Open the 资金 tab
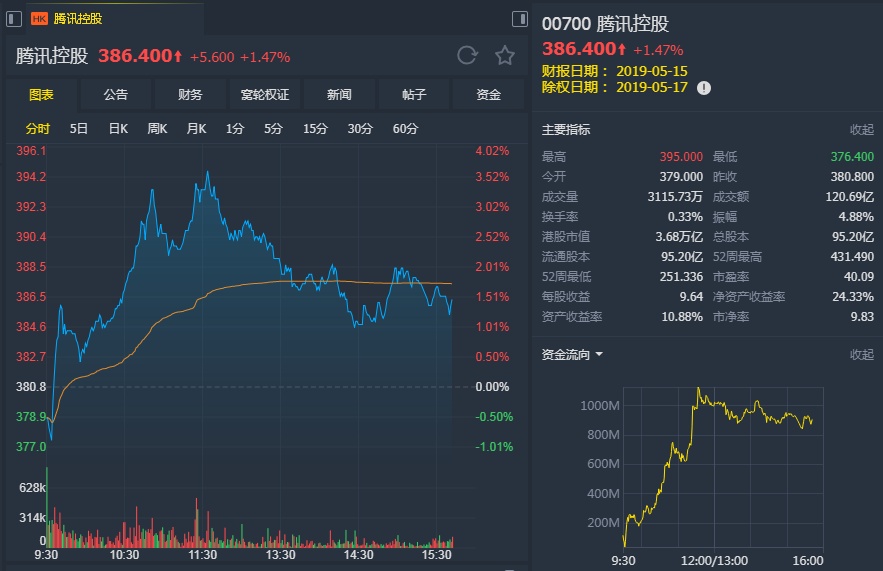 click(488, 95)
